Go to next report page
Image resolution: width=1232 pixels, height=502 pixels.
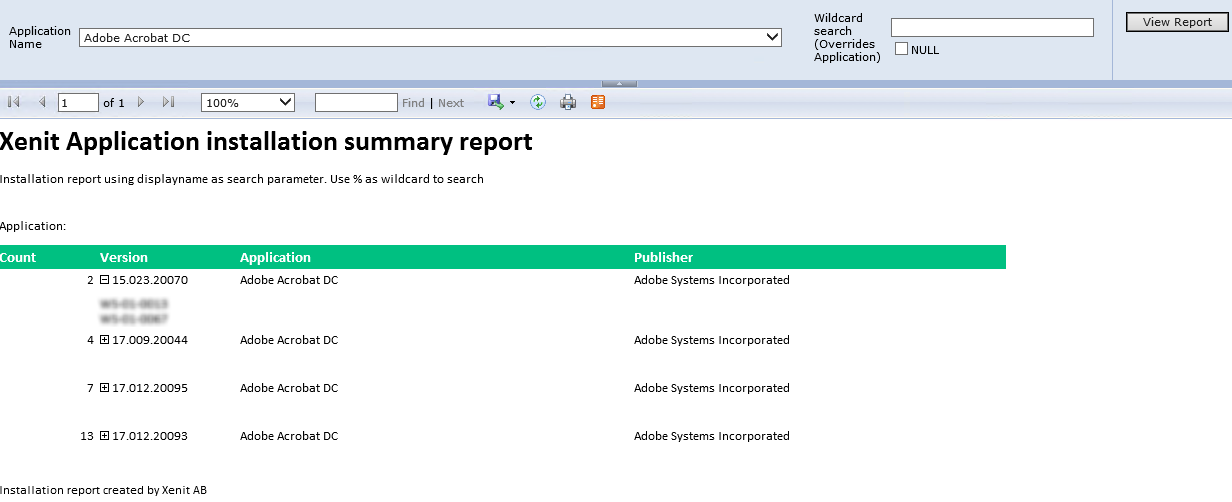(x=141, y=102)
